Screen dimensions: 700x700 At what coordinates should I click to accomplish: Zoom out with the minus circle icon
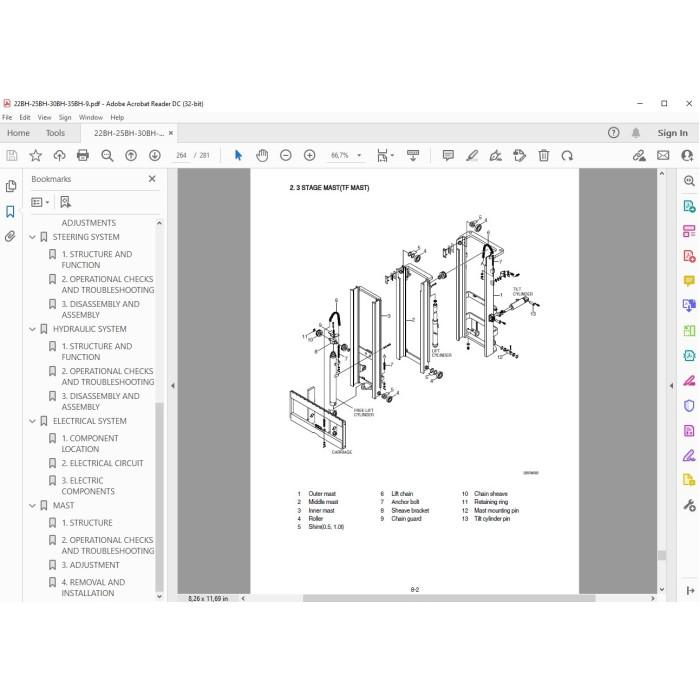(x=286, y=155)
